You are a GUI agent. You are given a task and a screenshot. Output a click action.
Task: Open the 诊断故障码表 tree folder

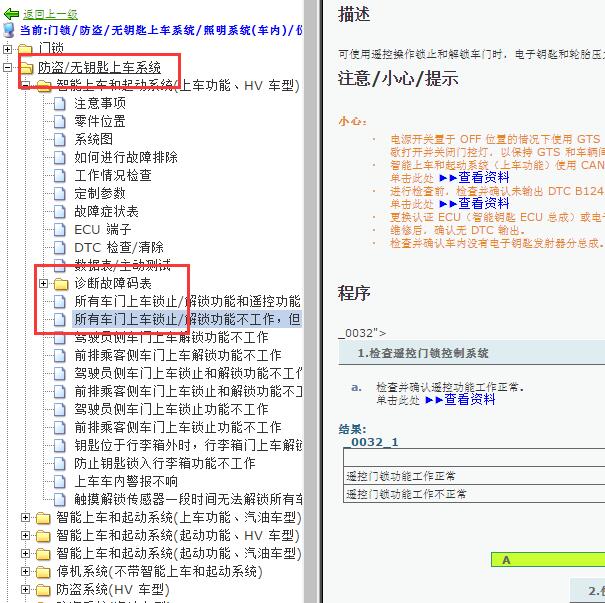[x=113, y=284]
